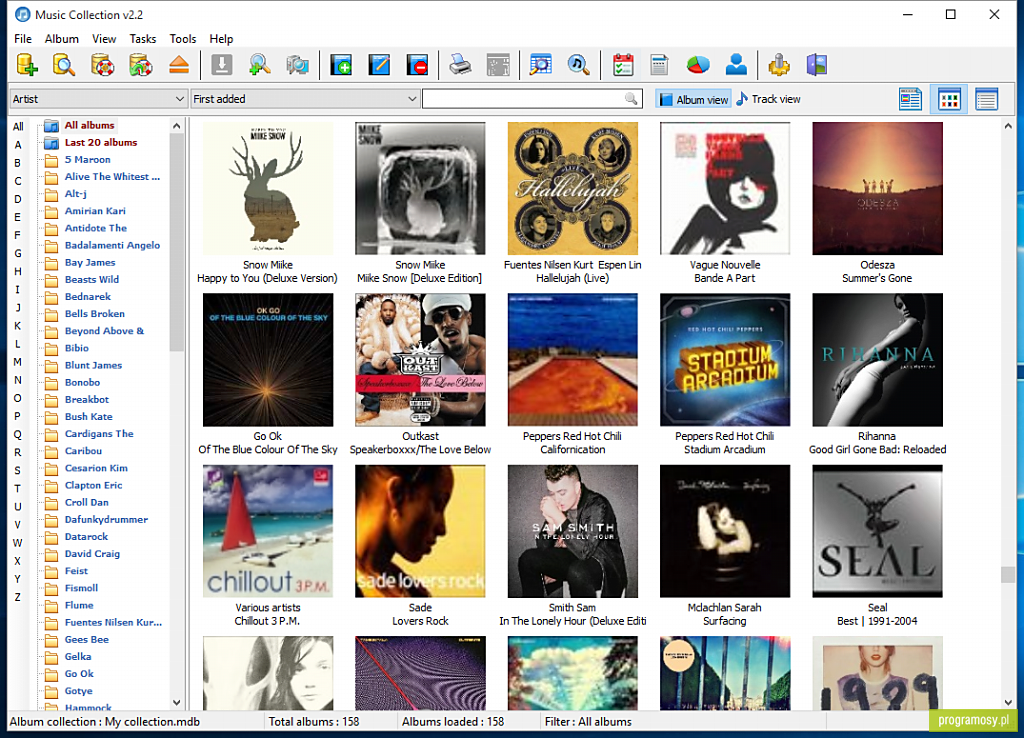Filter by letter S in alphabet index

[x=18, y=470]
